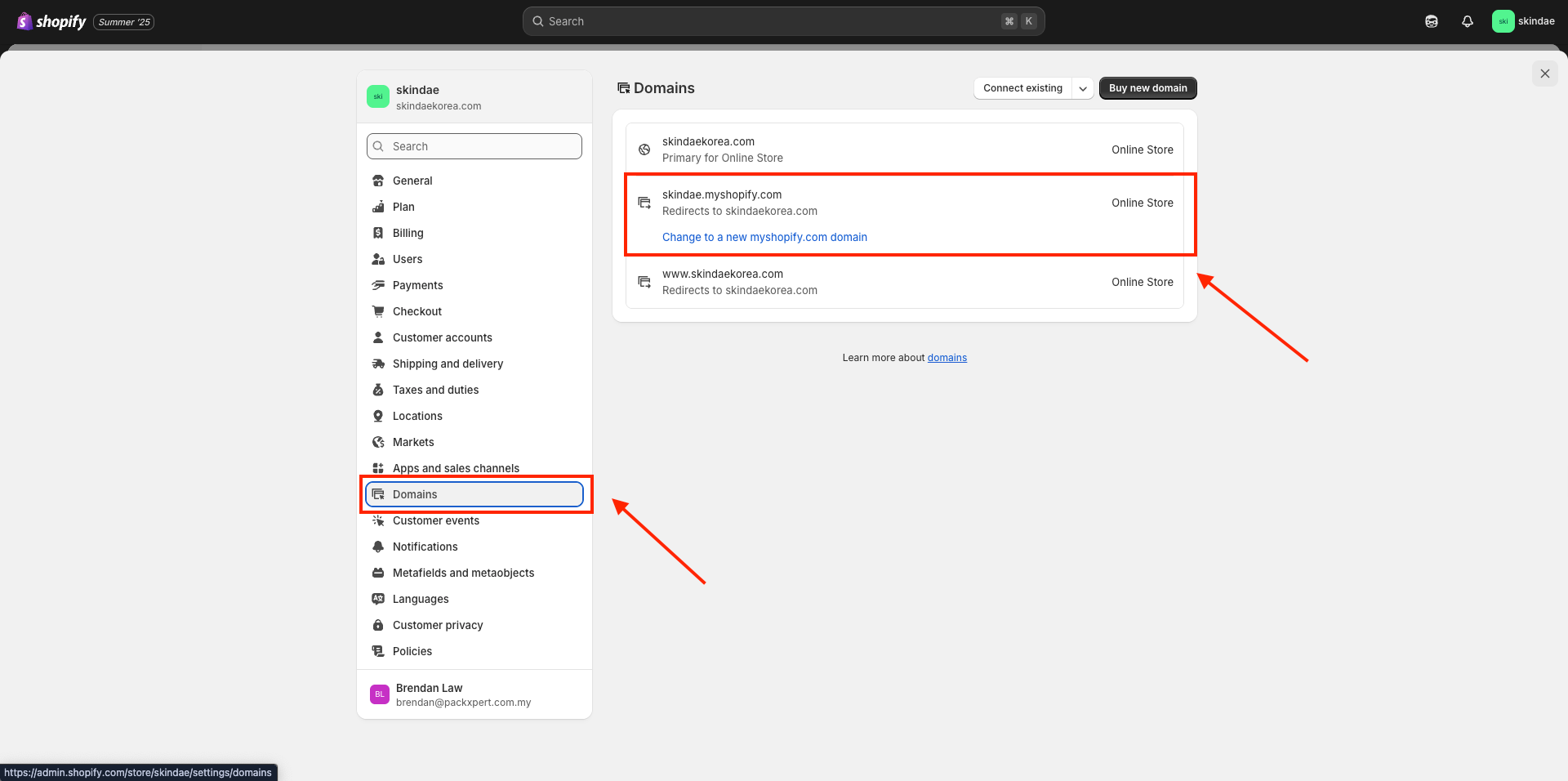
Task: Open Customer events settings
Action: coord(474,520)
